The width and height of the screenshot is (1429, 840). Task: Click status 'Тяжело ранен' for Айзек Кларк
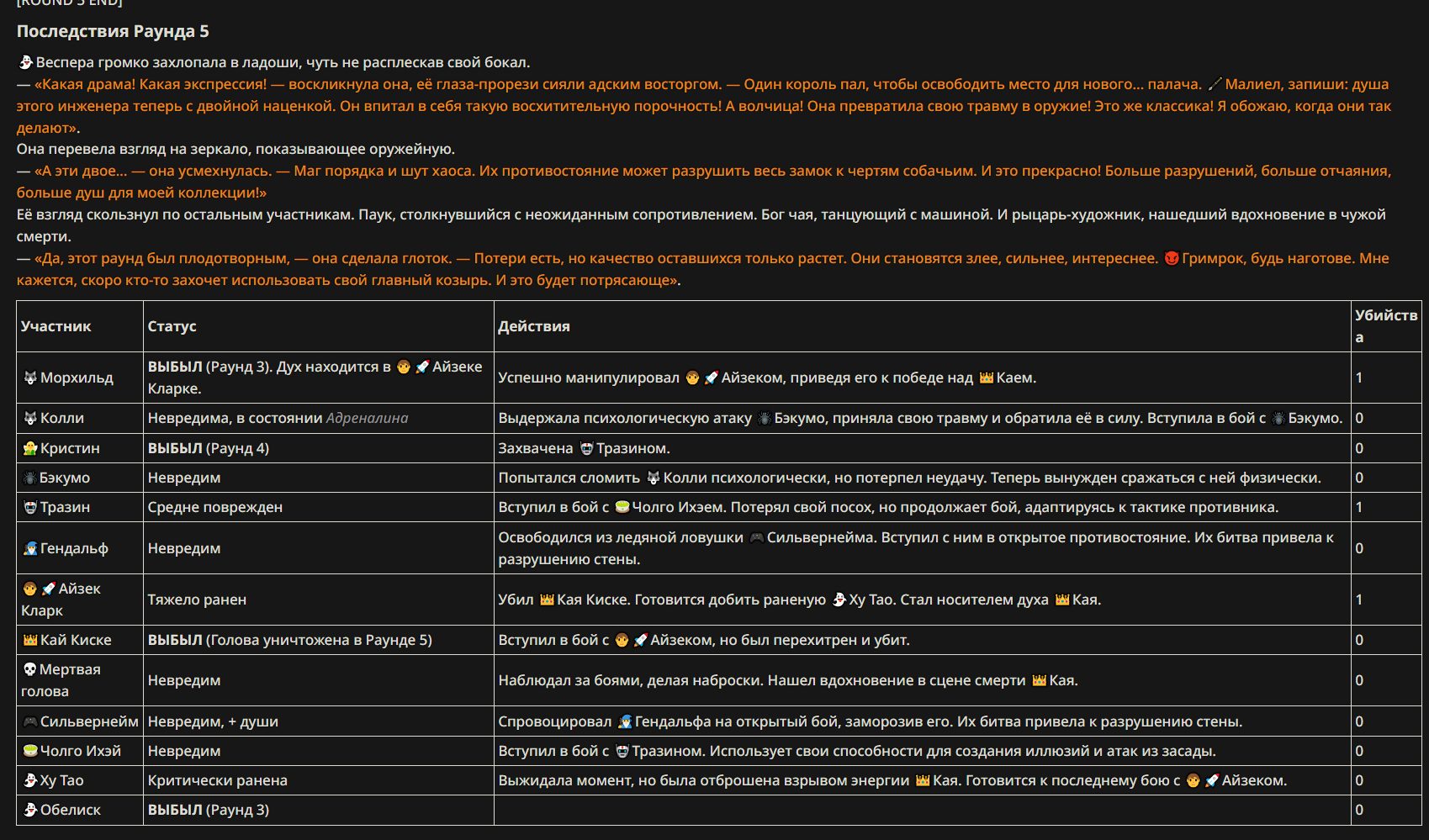[198, 600]
